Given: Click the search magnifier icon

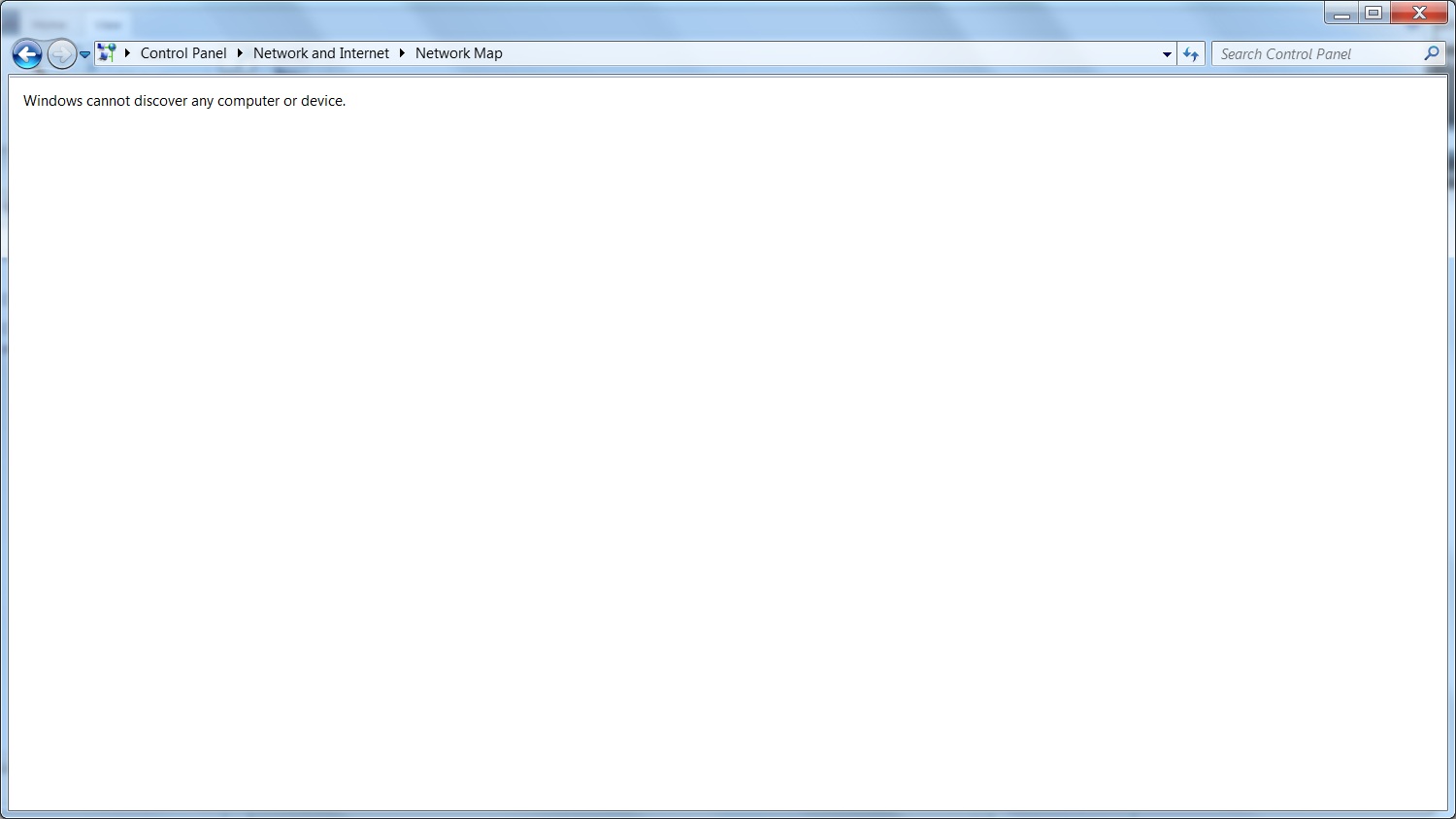Looking at the screenshot, I should tap(1432, 54).
